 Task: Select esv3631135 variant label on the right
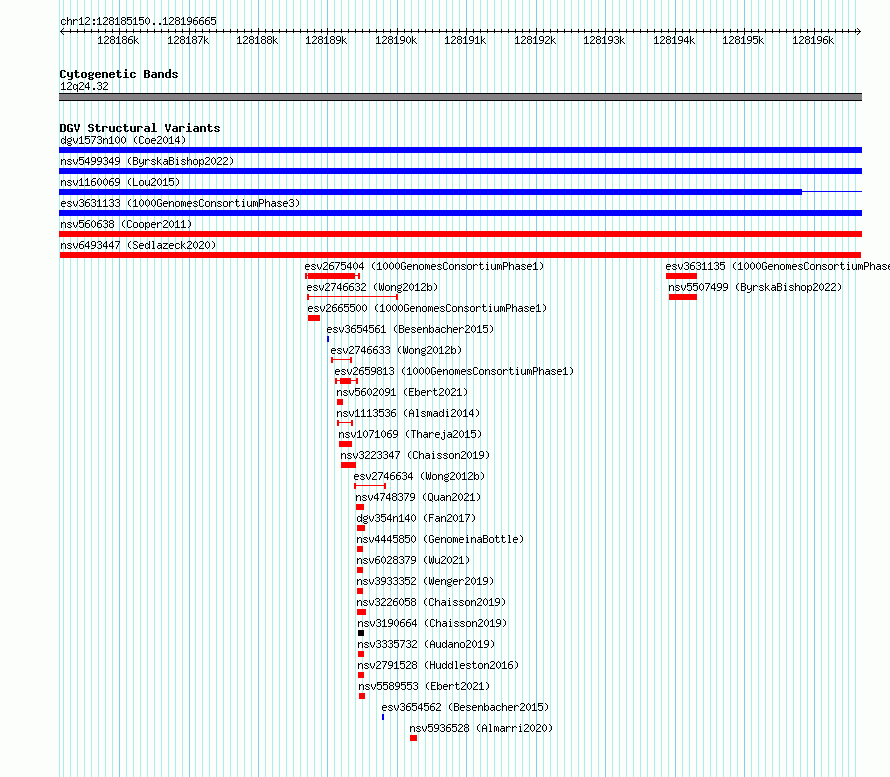[778, 266]
